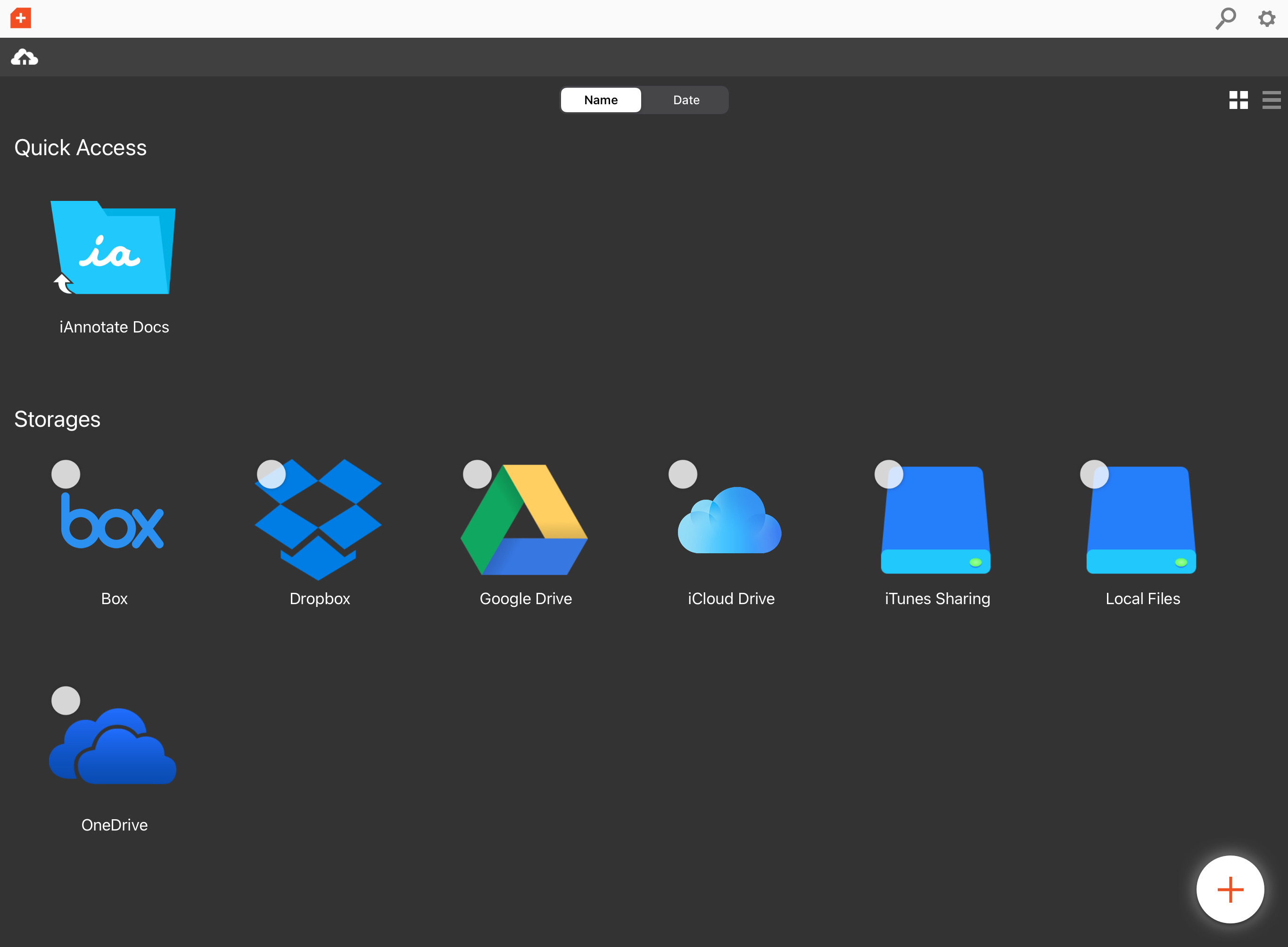
Task: Click the Dropbox label text
Action: point(320,599)
